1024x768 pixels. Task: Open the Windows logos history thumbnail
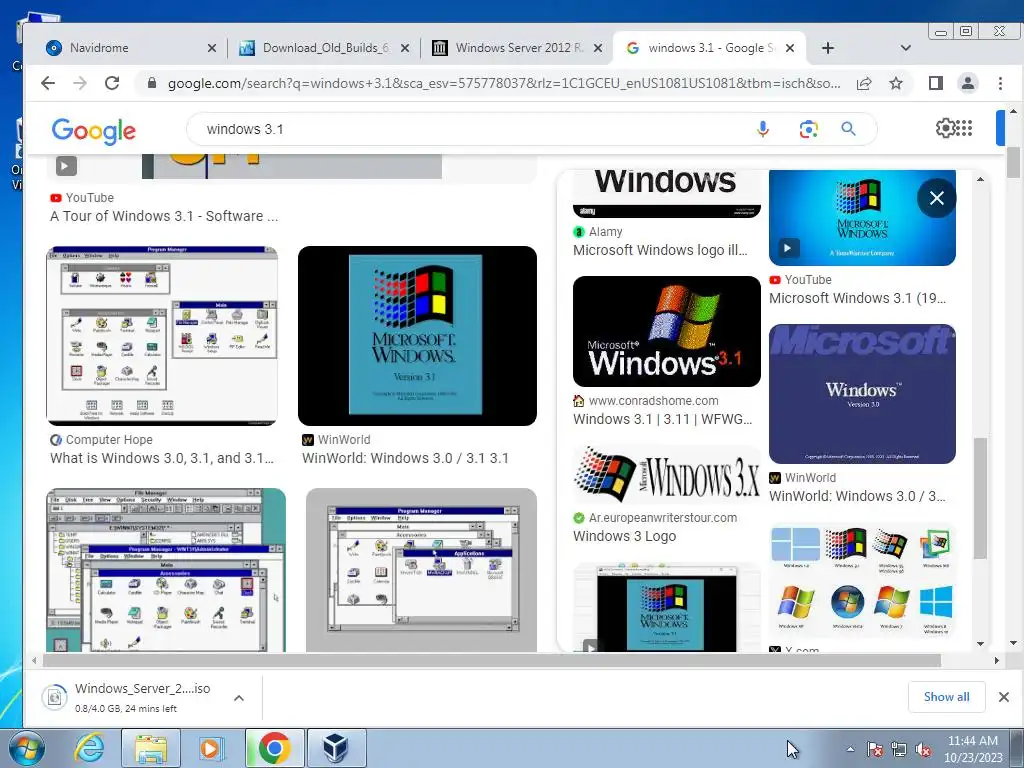(x=862, y=579)
